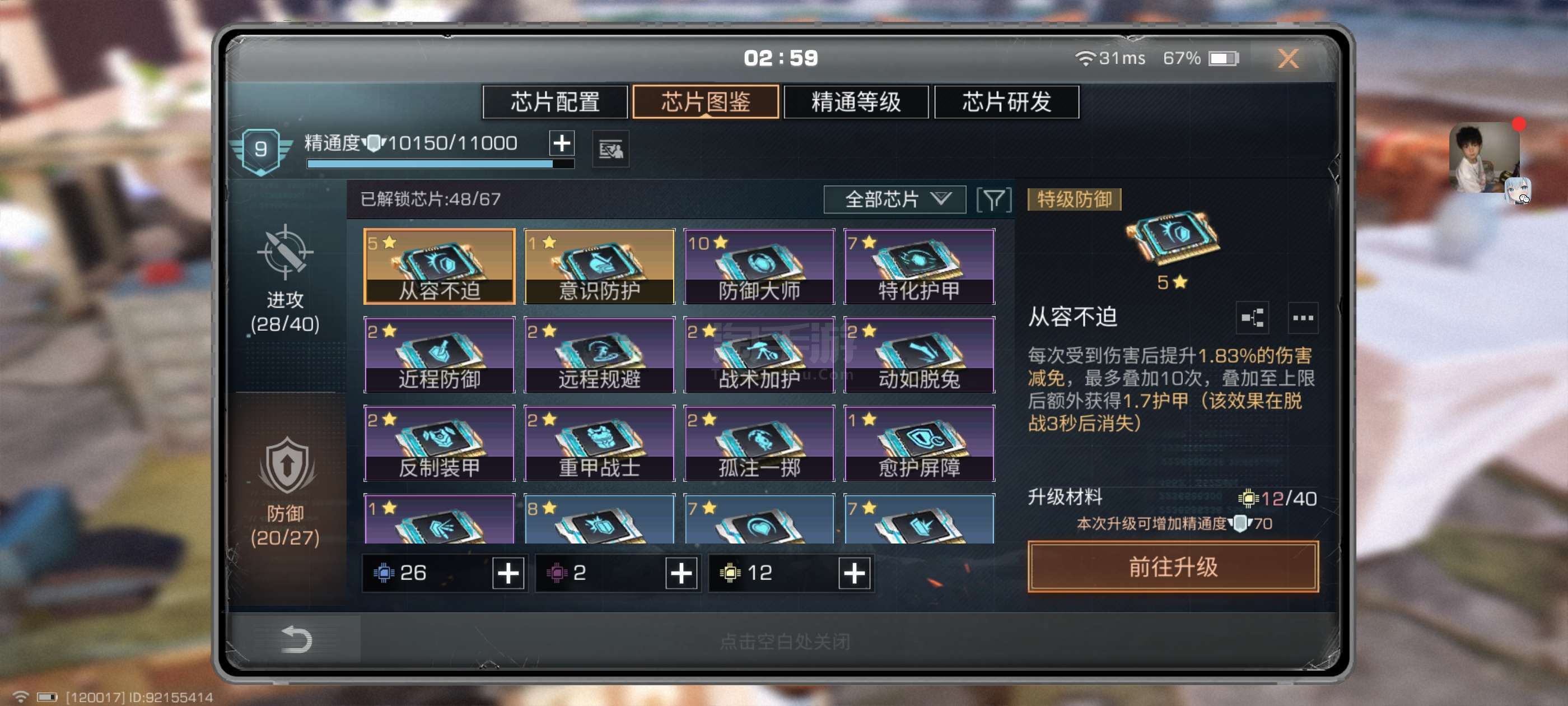Select the 防御大师 chip card
This screenshot has width=1568, height=706.
tap(758, 266)
